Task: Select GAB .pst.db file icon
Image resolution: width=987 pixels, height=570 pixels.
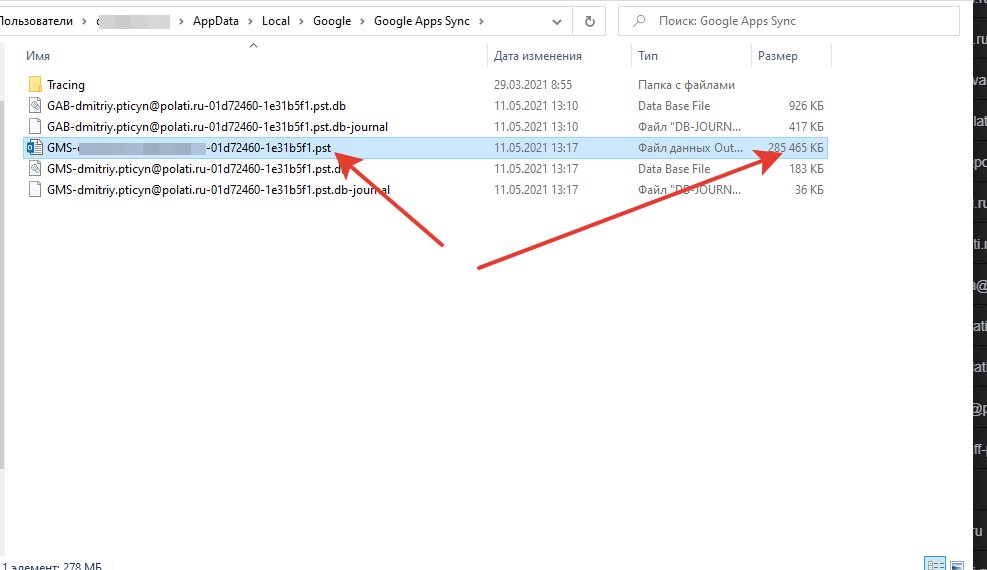Action: click(35, 106)
